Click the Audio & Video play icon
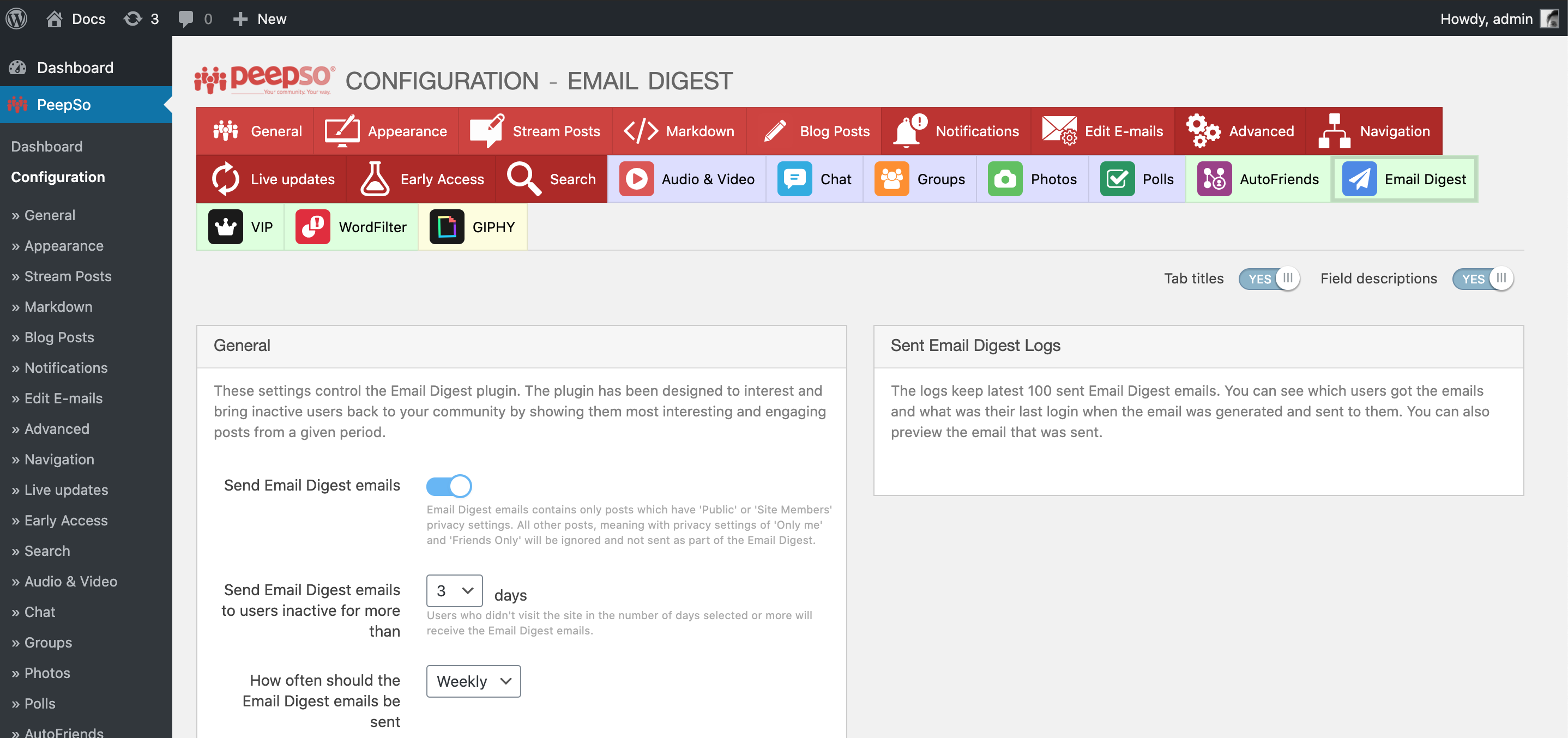1568x738 pixels. 636,179
